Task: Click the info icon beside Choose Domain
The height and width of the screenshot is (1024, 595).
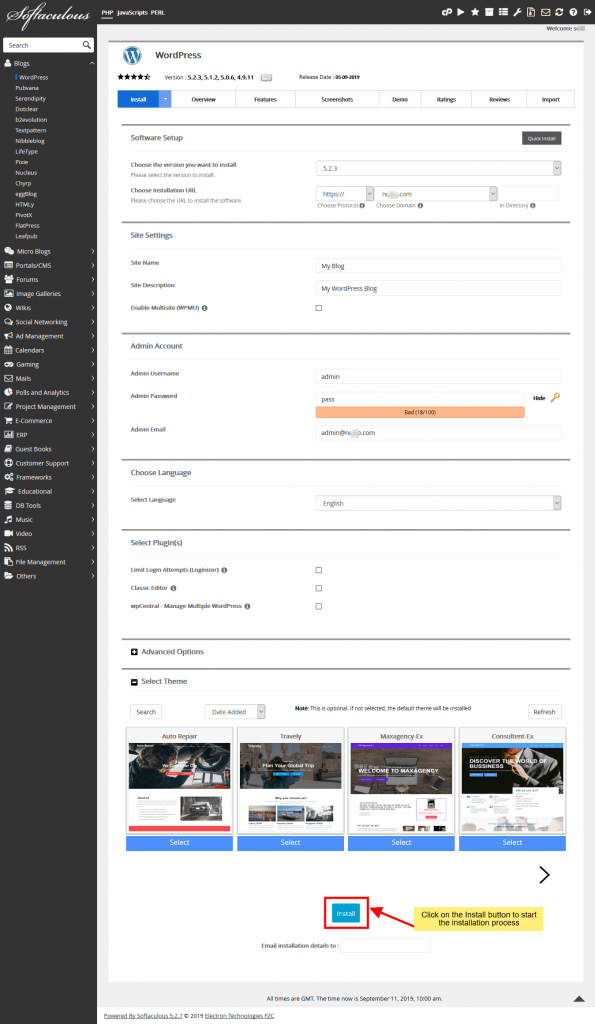Action: 420,206
